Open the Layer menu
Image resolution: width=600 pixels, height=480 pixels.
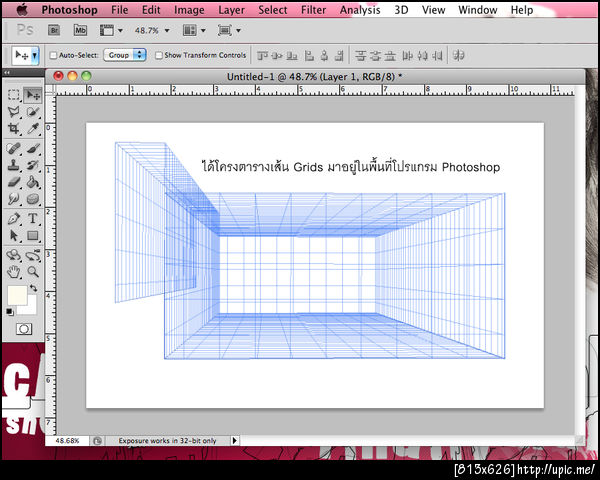coord(232,10)
